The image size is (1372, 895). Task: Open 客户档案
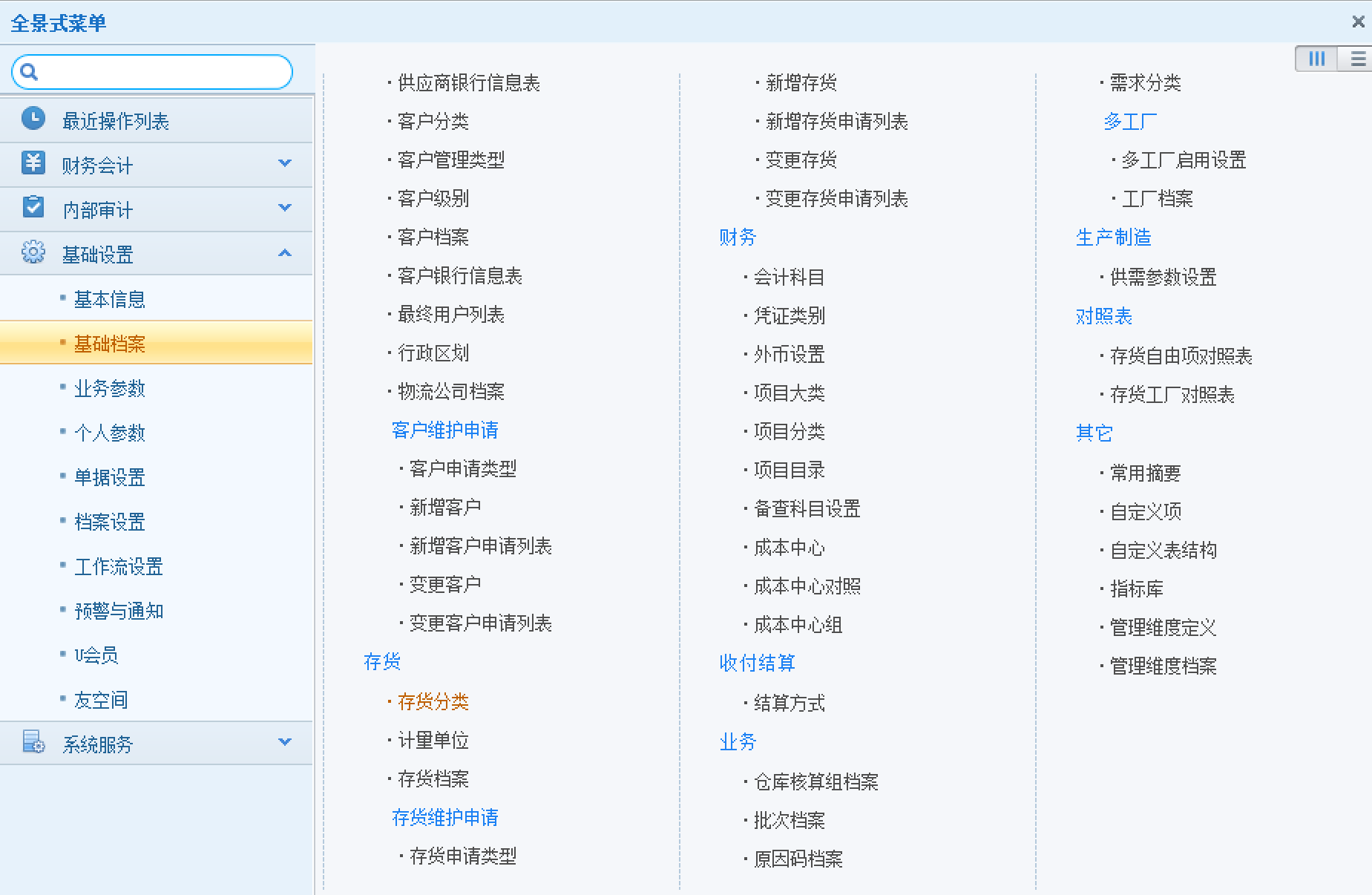point(433,237)
